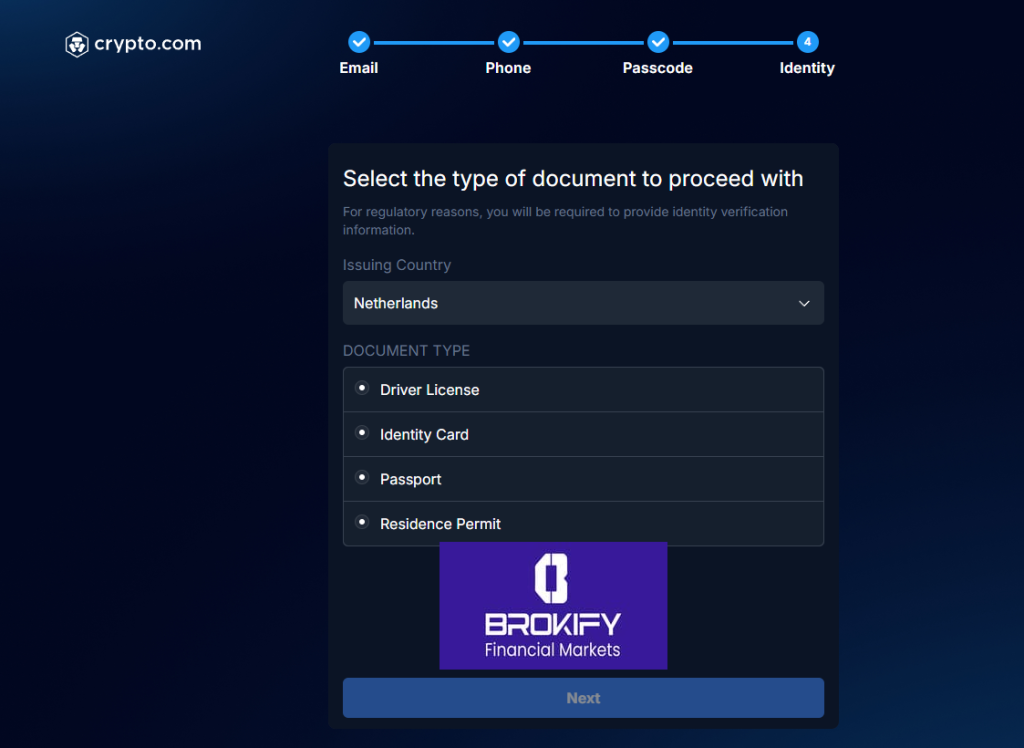Click the crypto.com hexagon logo icon
This screenshot has width=1024, height=748.
(x=77, y=44)
